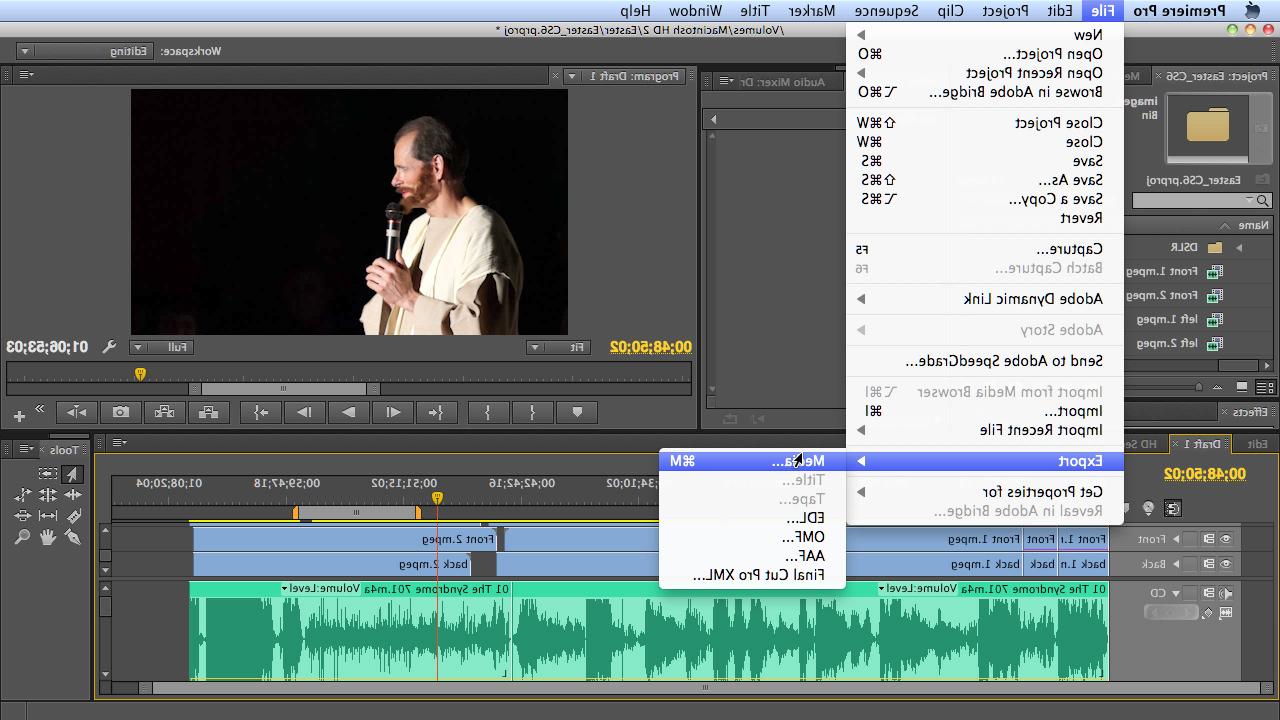Select the Razor tool

74,516
